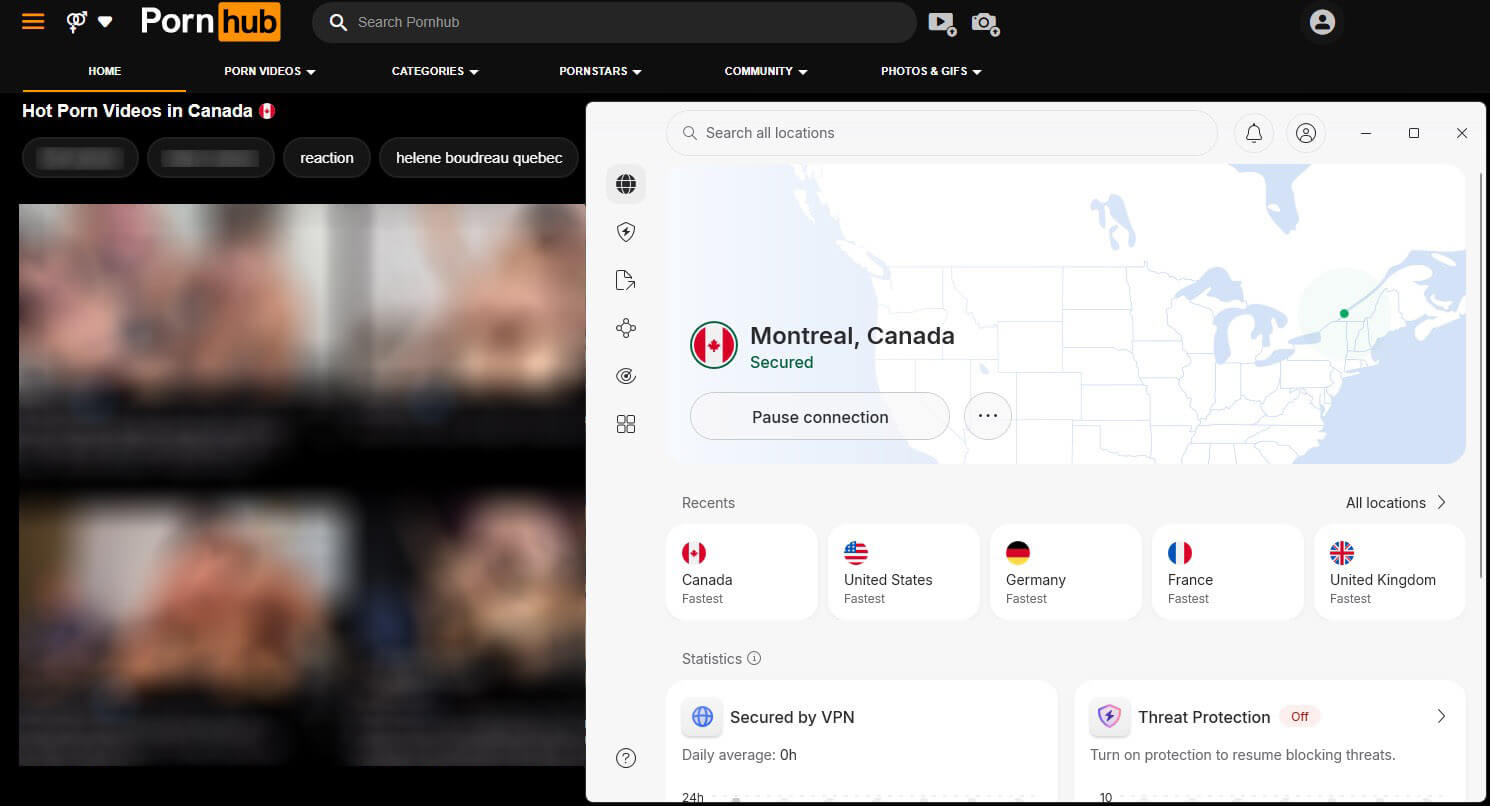The width and height of the screenshot is (1490, 806).
Task: Click the website logo in the header
Action: pos(210,22)
